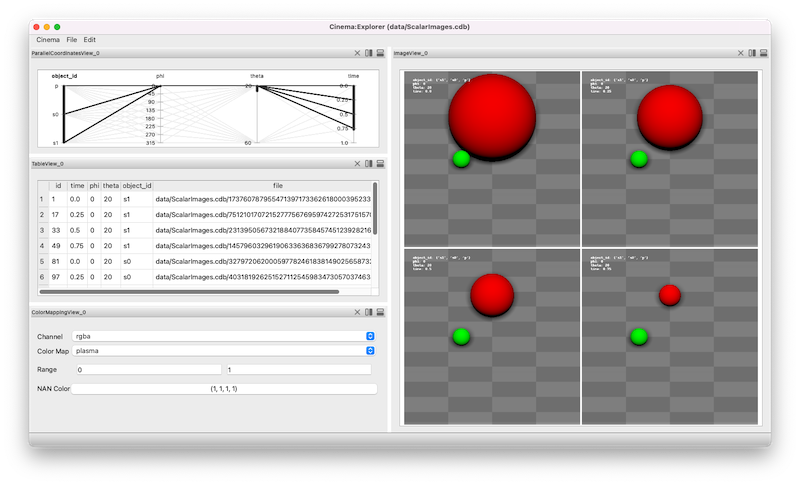This screenshot has width=800, height=485.
Task: Split TableView_0 panel vertically
Action: click(x=368, y=164)
